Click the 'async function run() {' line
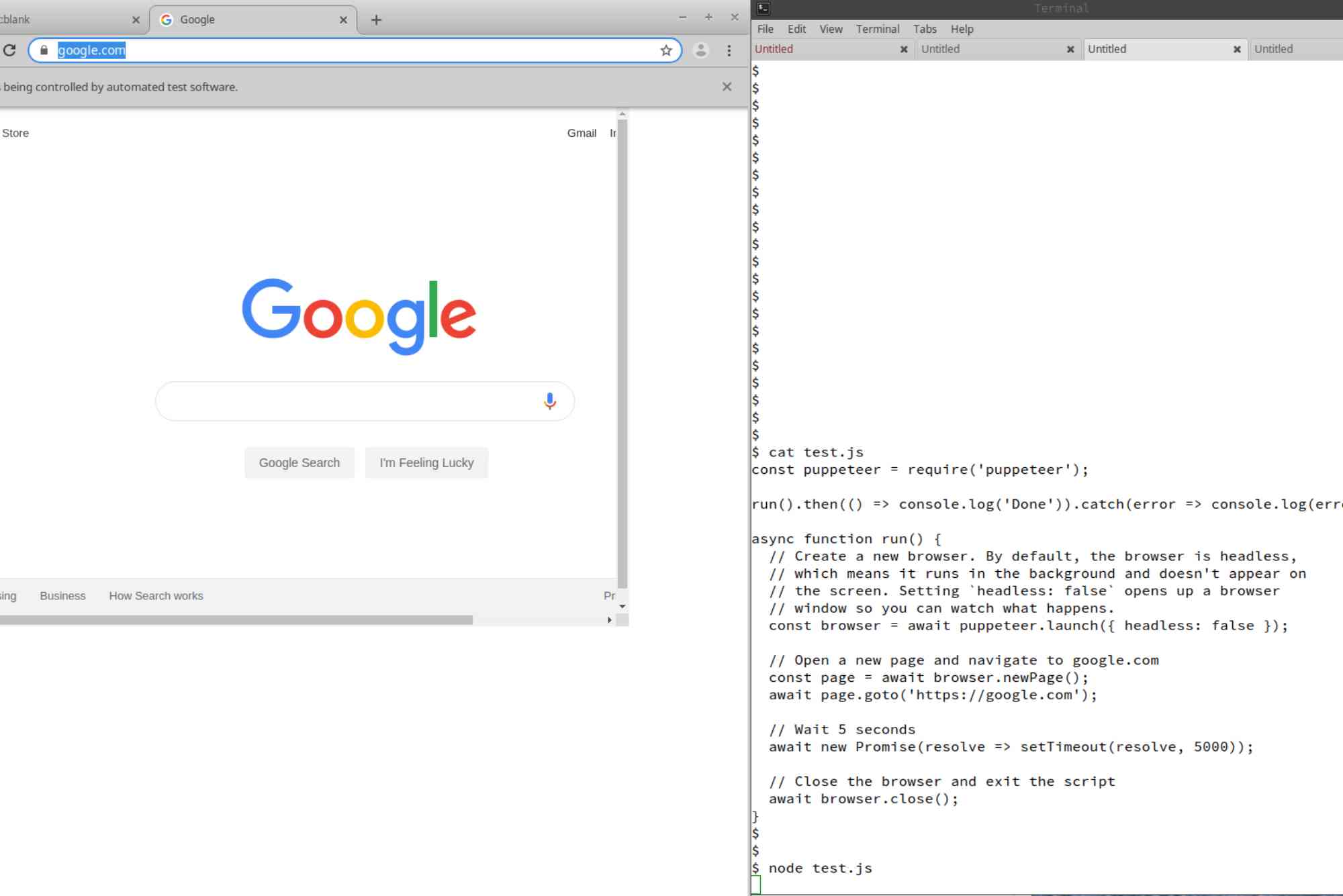This screenshot has height=896, width=1343. point(846,539)
